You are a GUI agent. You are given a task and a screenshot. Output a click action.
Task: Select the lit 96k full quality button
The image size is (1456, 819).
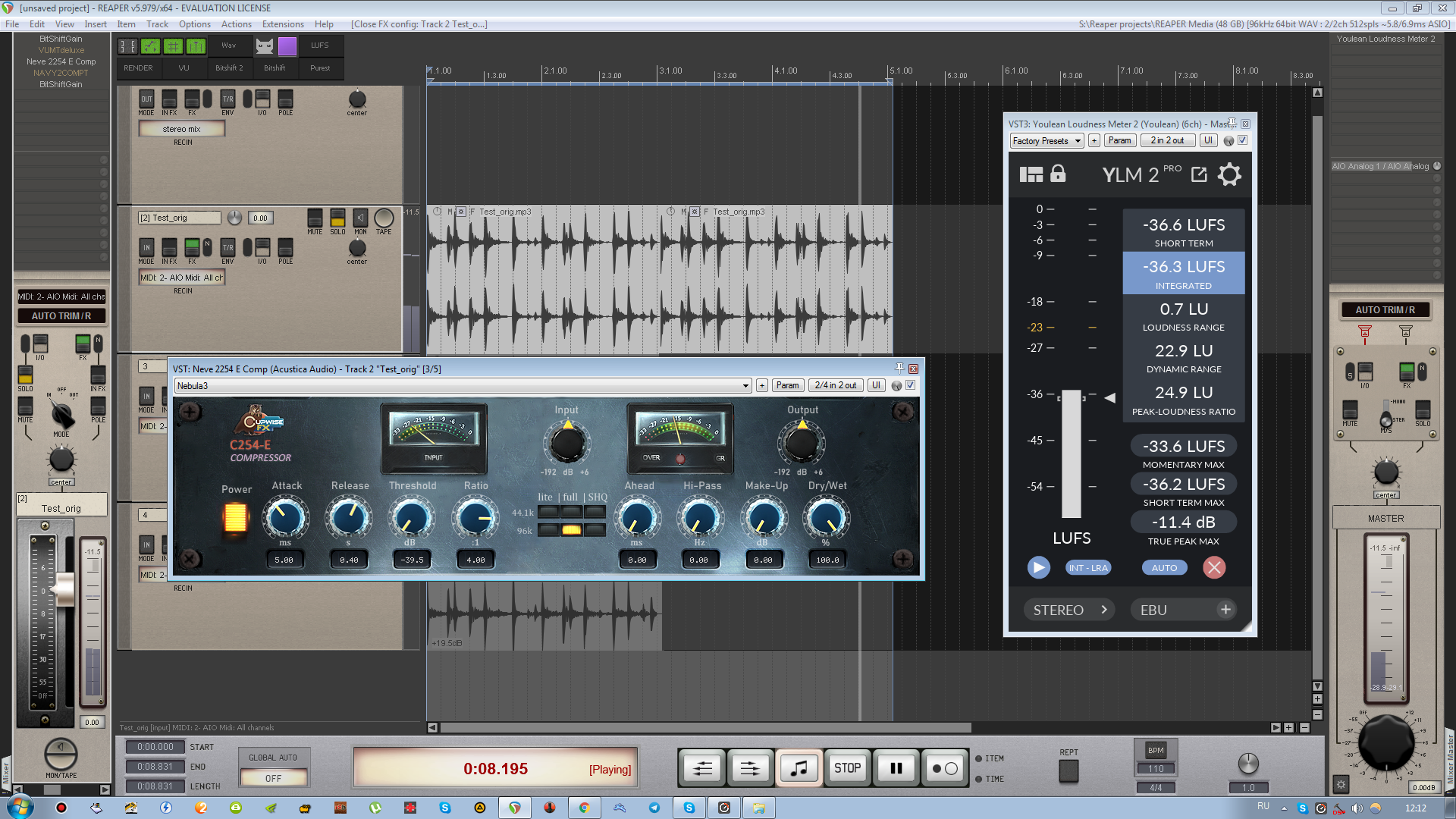coord(571,530)
